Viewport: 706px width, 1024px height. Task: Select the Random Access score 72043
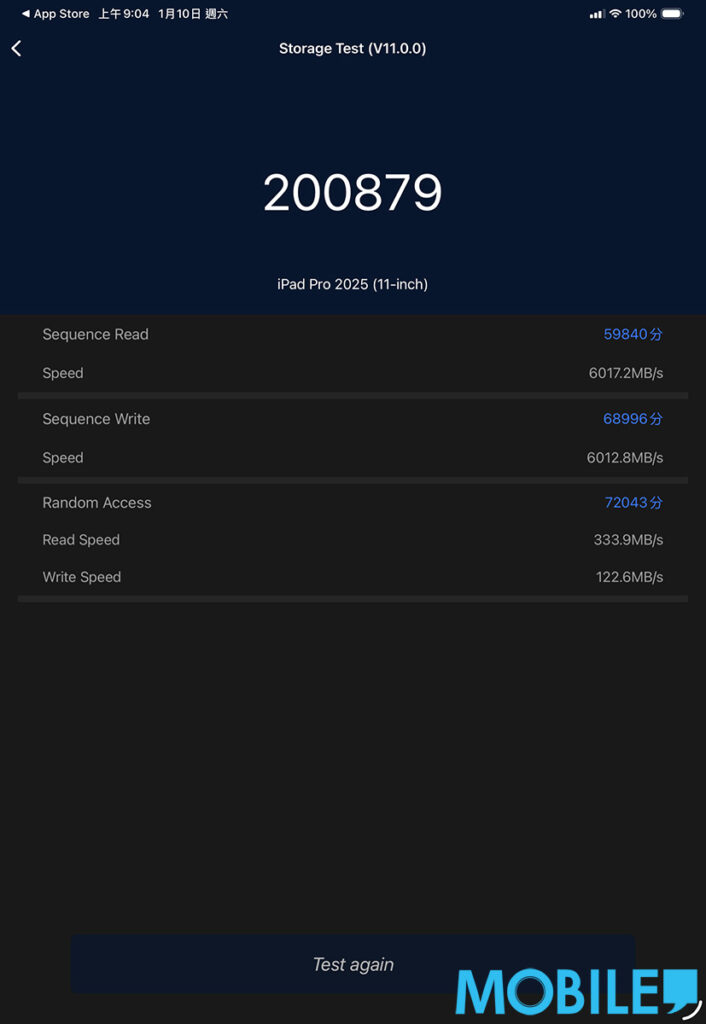(632, 503)
